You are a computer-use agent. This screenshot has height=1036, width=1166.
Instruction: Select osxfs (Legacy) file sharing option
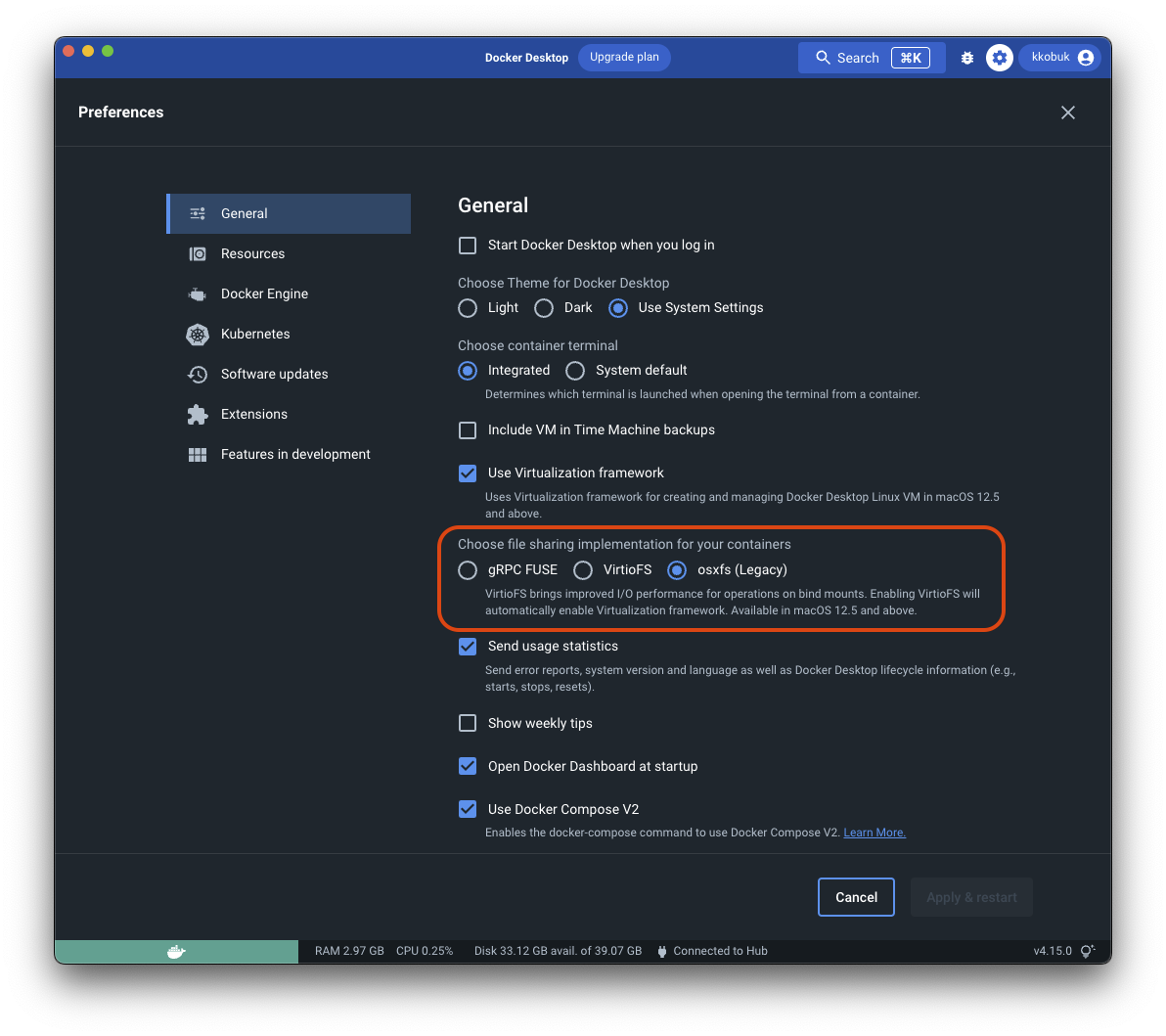[x=677, y=569]
